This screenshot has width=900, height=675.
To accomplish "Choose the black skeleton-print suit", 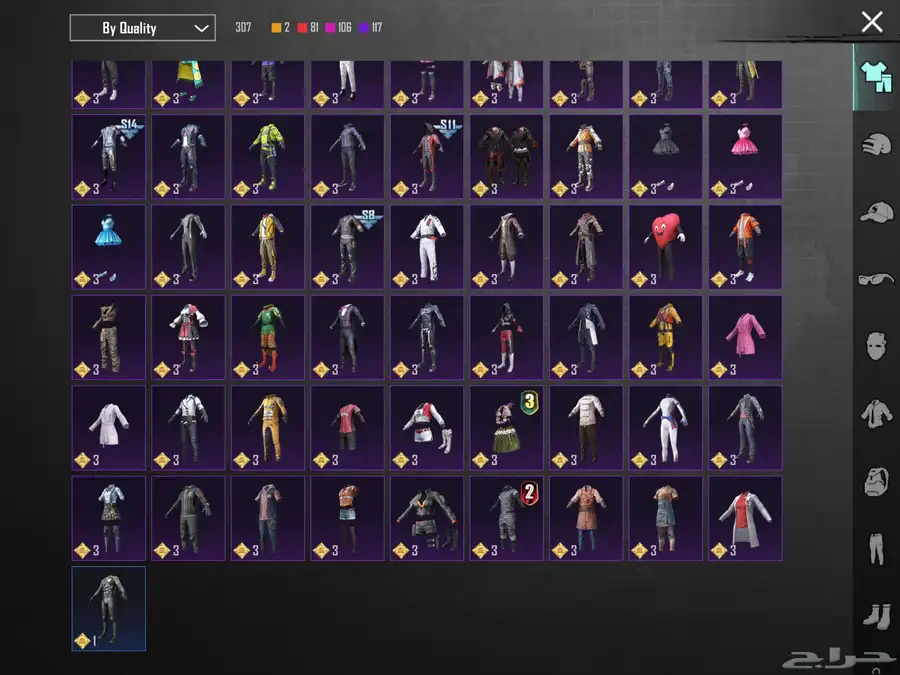I will pyautogui.click(x=427, y=338).
